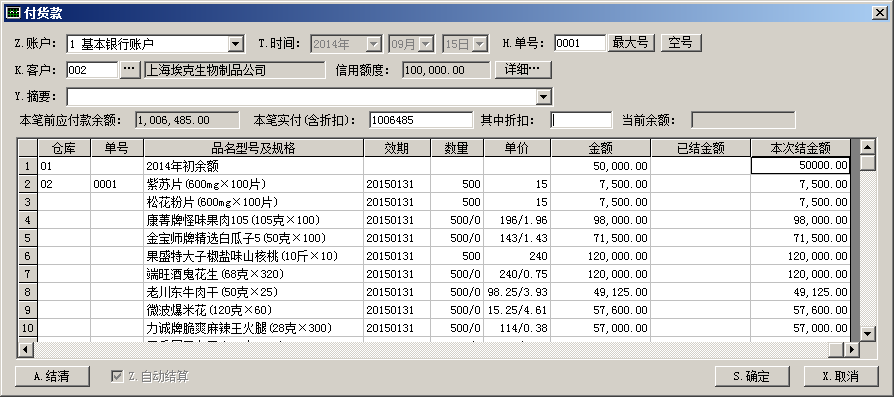Click the 详细… button
The image size is (894, 397).
[523, 70]
